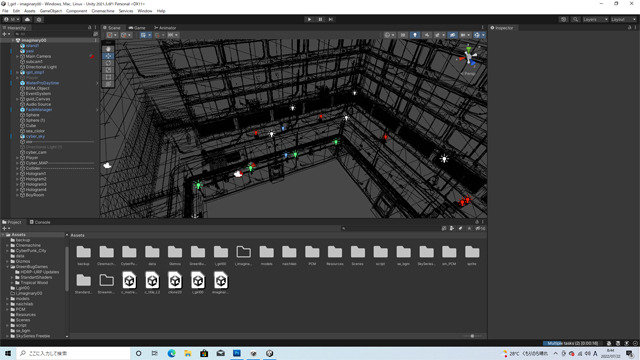640x360 pixels.
Task: Adjust the asset icon size slider
Action: [473, 336]
